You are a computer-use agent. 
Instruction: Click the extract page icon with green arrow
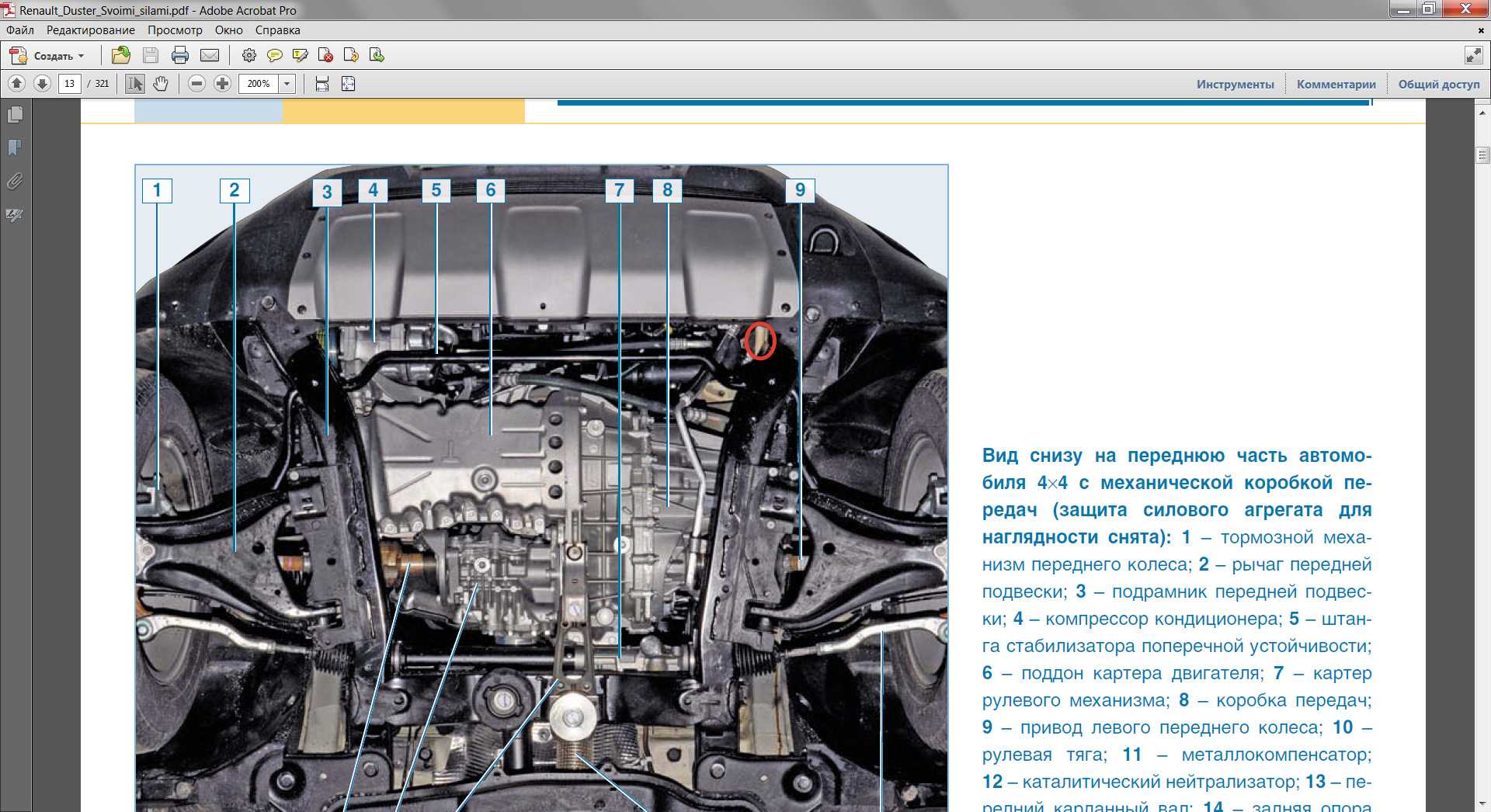(377, 55)
